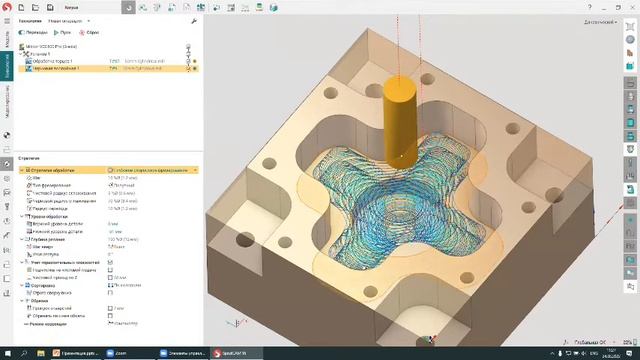
Task: Click the hamburger menu icon in the left sidebar
Action: [x=7, y=21]
